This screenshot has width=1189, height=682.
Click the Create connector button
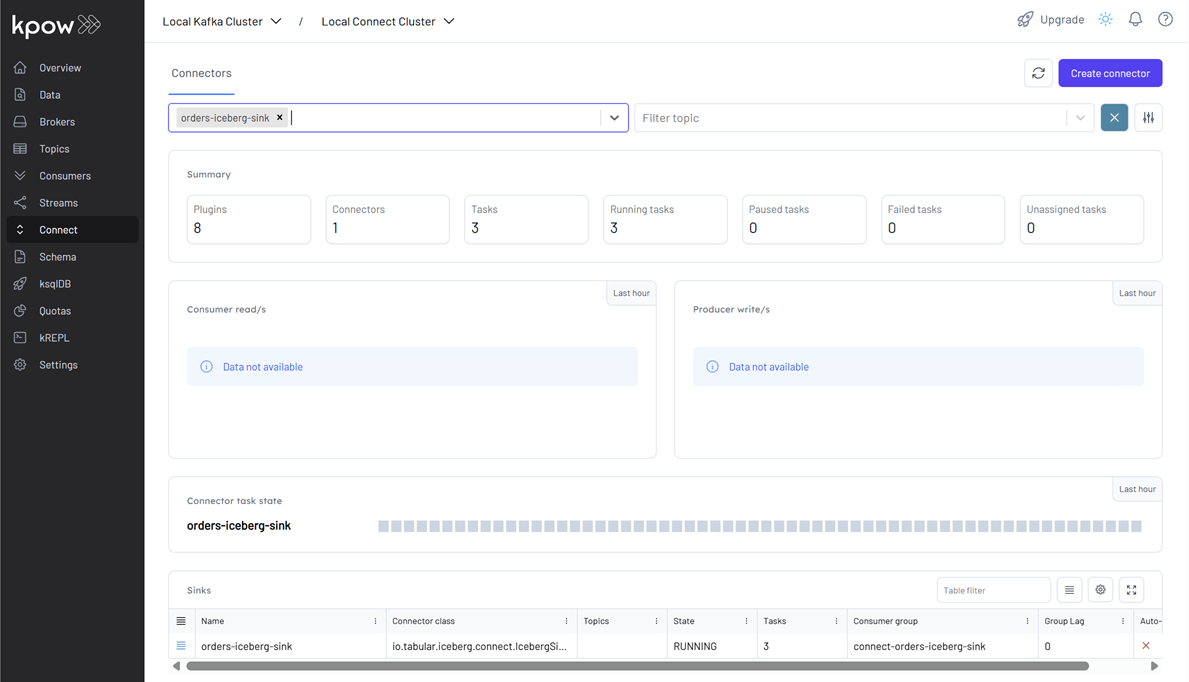(x=1110, y=74)
